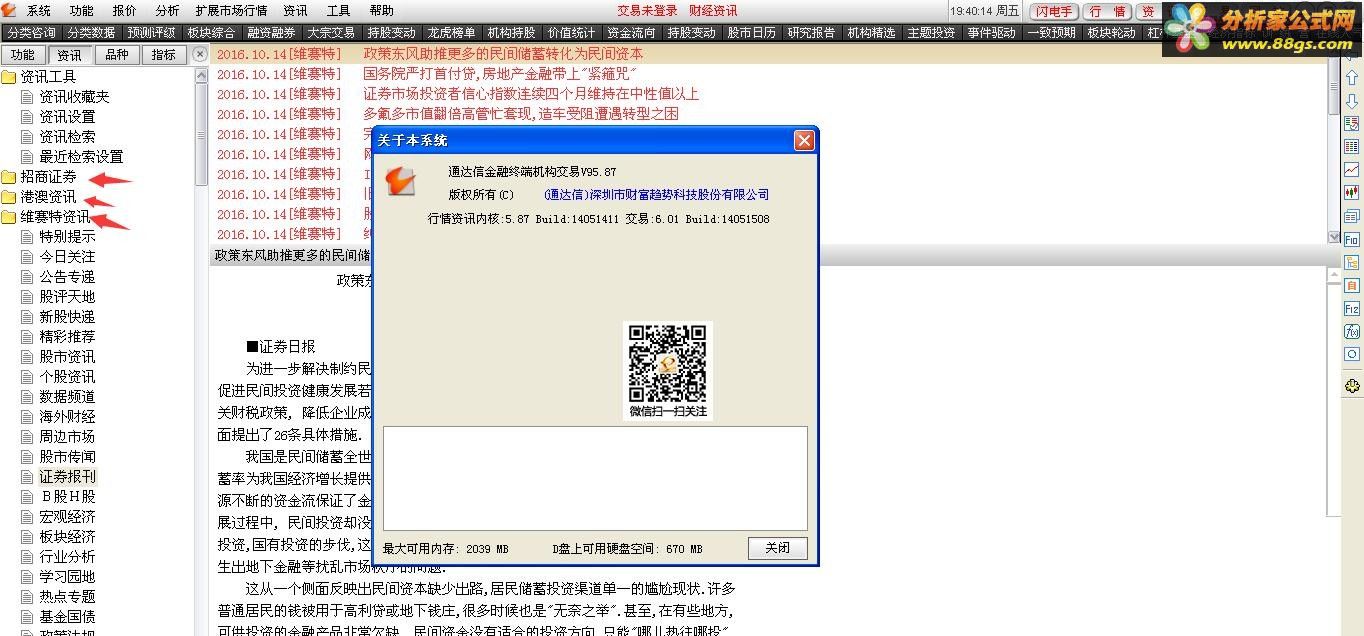Open the 工具 menu
Viewport: 1364px width, 636px height.
coord(339,11)
